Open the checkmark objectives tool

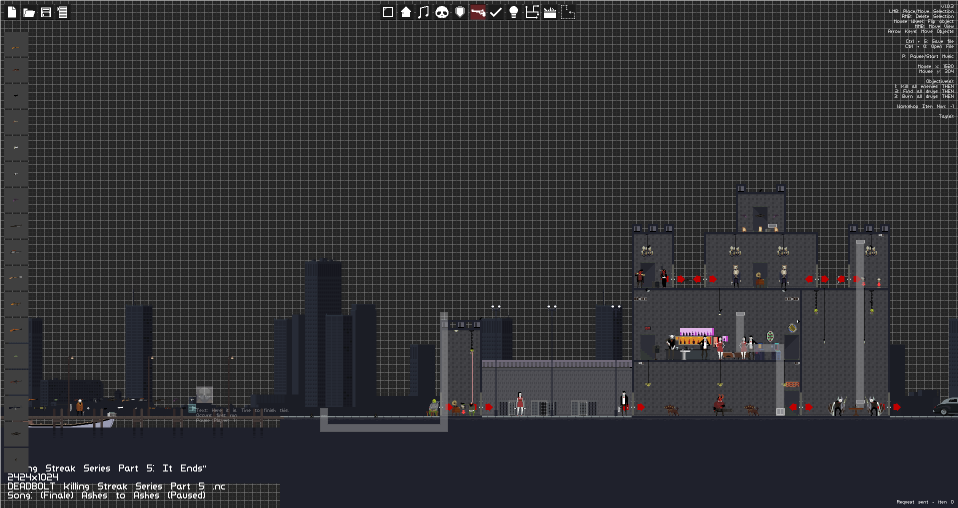pos(496,12)
